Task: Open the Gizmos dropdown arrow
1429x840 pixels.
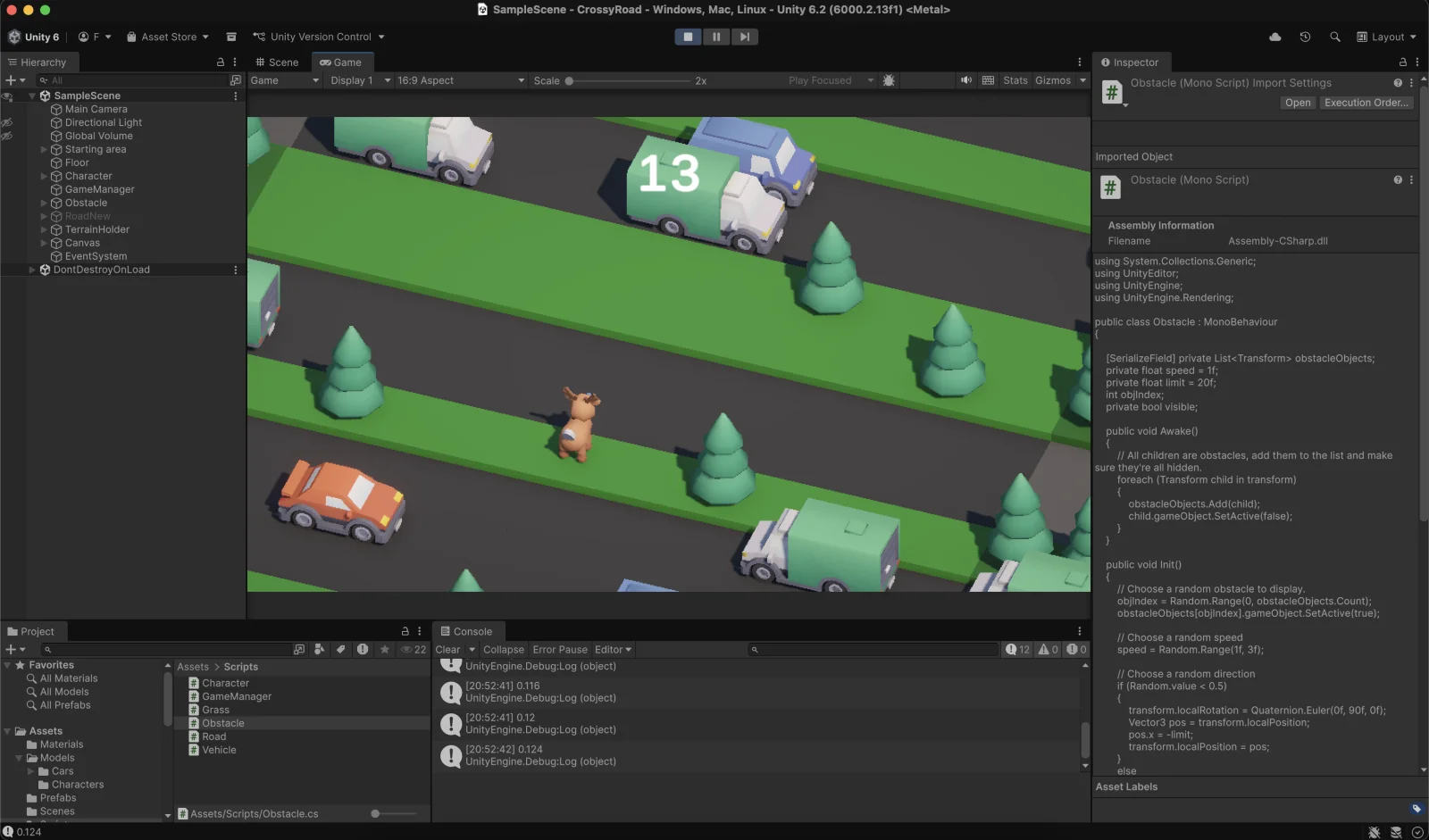Action: point(1082,80)
